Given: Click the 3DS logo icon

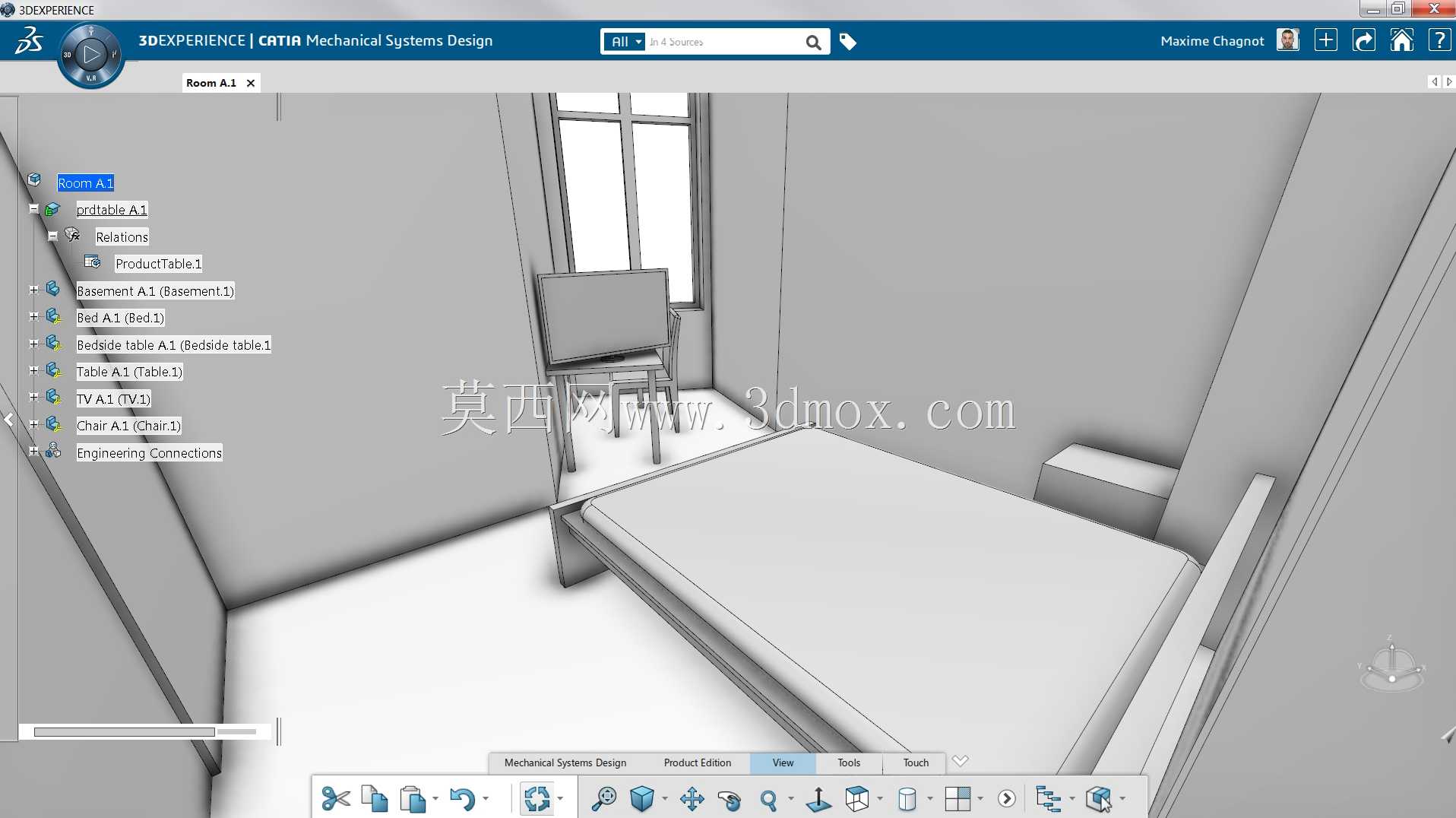Looking at the screenshot, I should pyautogui.click(x=29, y=40).
